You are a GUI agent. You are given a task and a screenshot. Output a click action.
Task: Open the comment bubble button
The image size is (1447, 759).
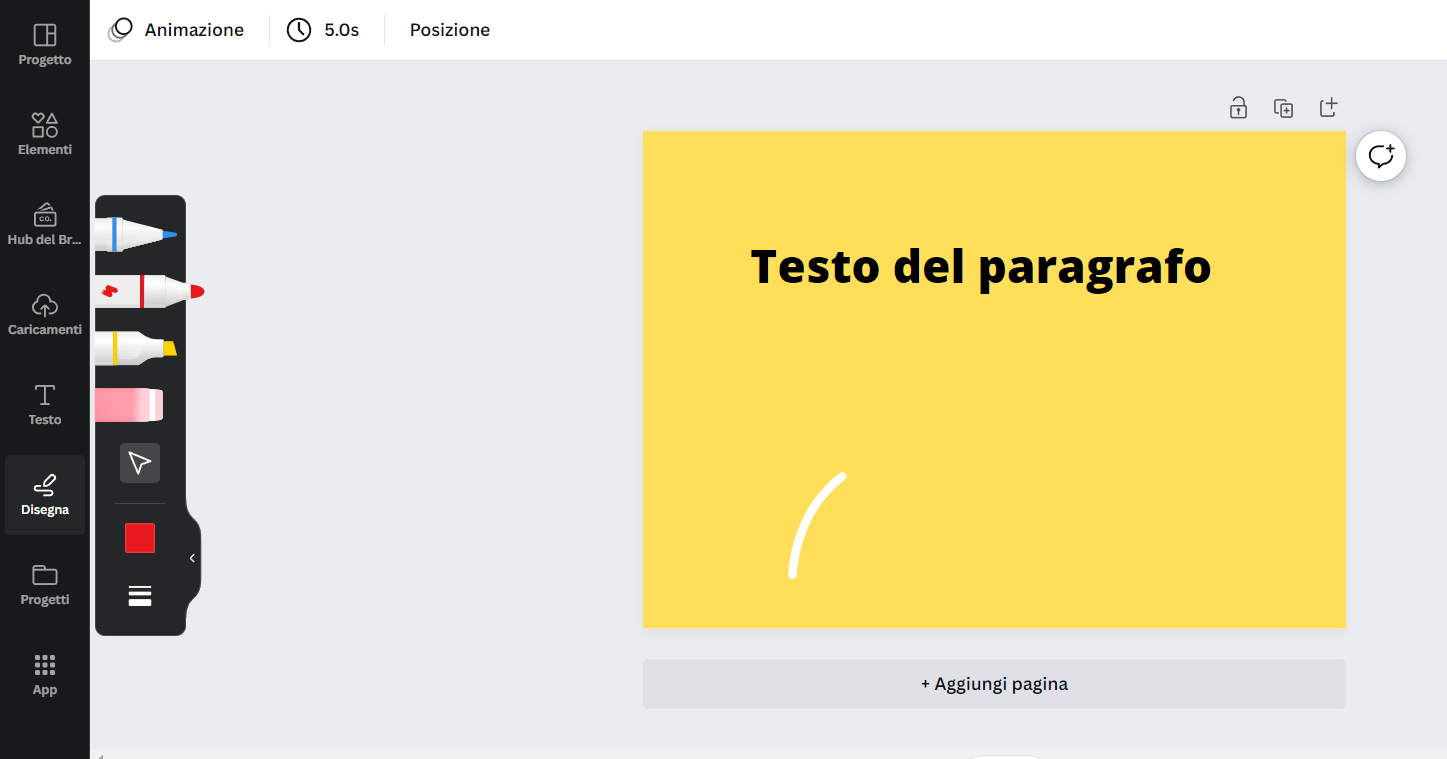pos(1381,156)
